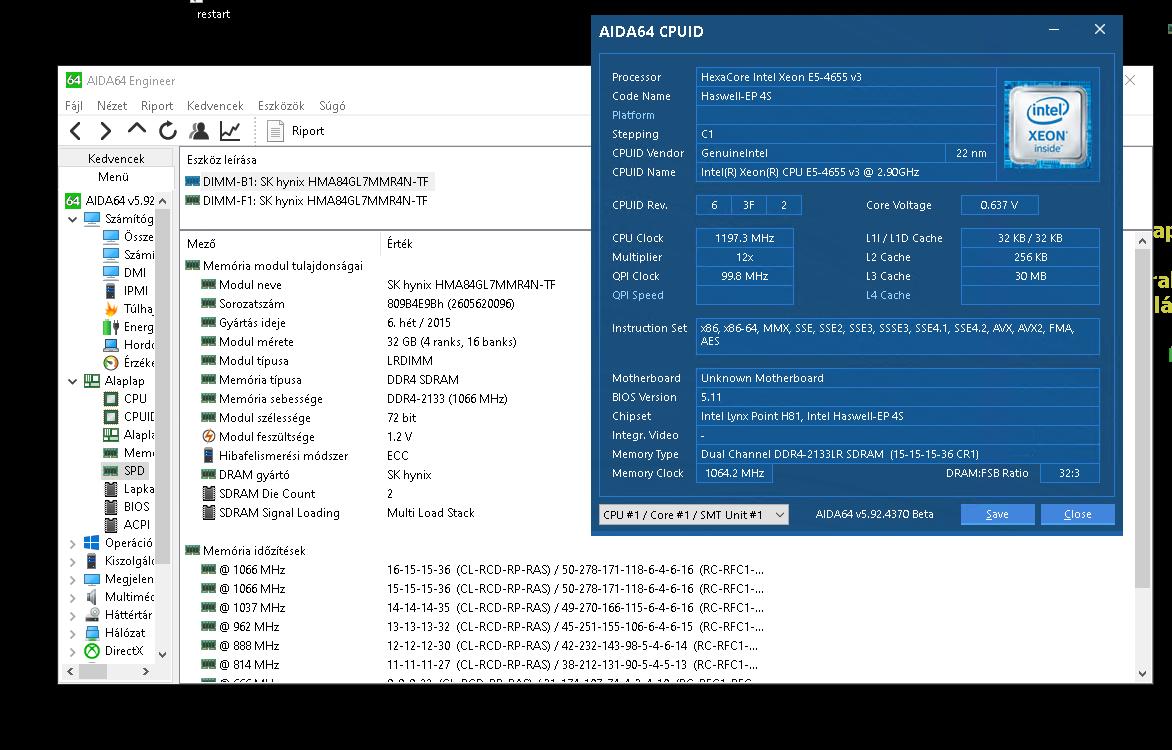
Task: Collapse the Alaplap tree node
Action: tap(73, 381)
